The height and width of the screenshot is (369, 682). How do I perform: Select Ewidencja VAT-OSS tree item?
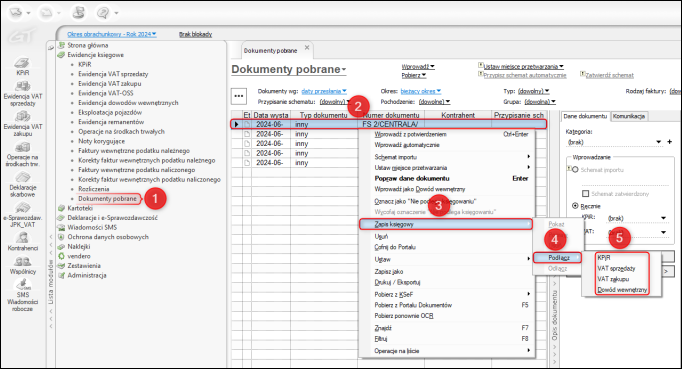(106, 93)
